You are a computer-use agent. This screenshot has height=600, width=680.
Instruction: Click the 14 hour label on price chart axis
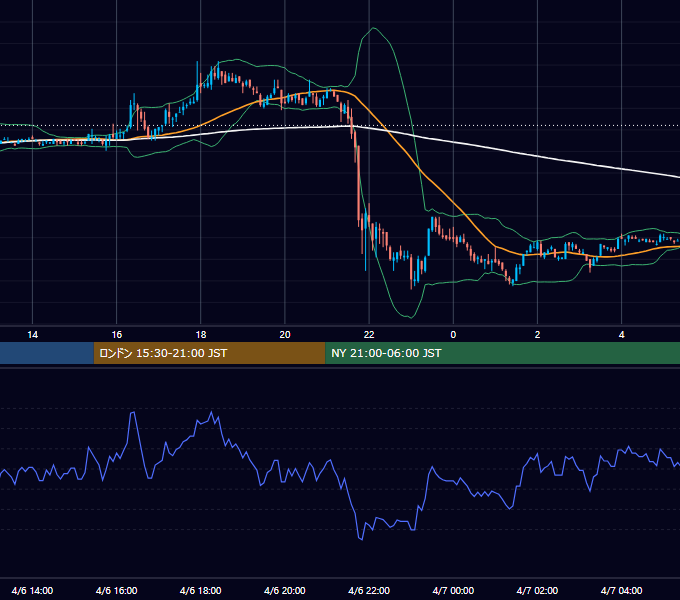tap(33, 335)
